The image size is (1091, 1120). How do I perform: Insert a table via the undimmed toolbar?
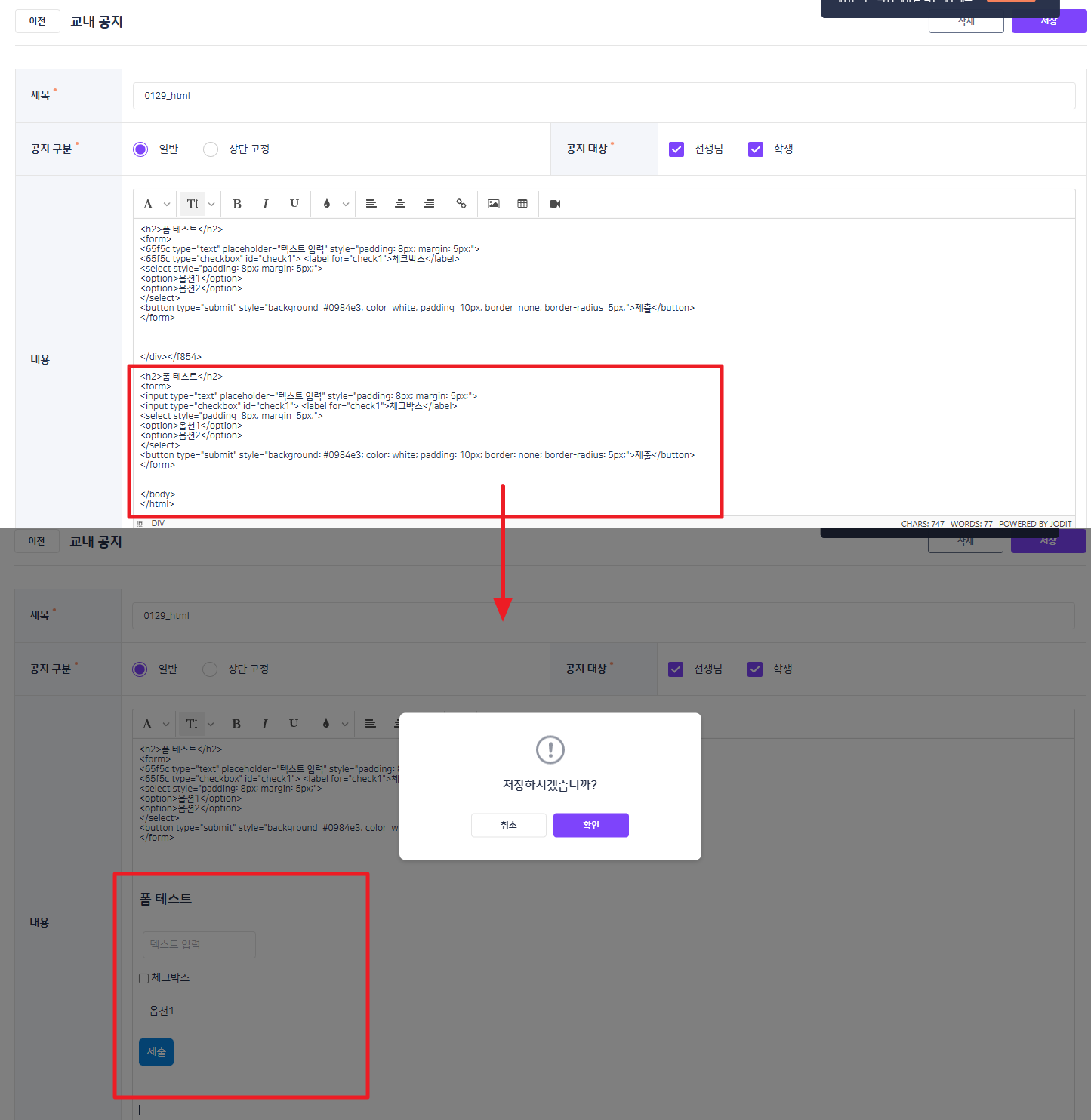point(522,204)
